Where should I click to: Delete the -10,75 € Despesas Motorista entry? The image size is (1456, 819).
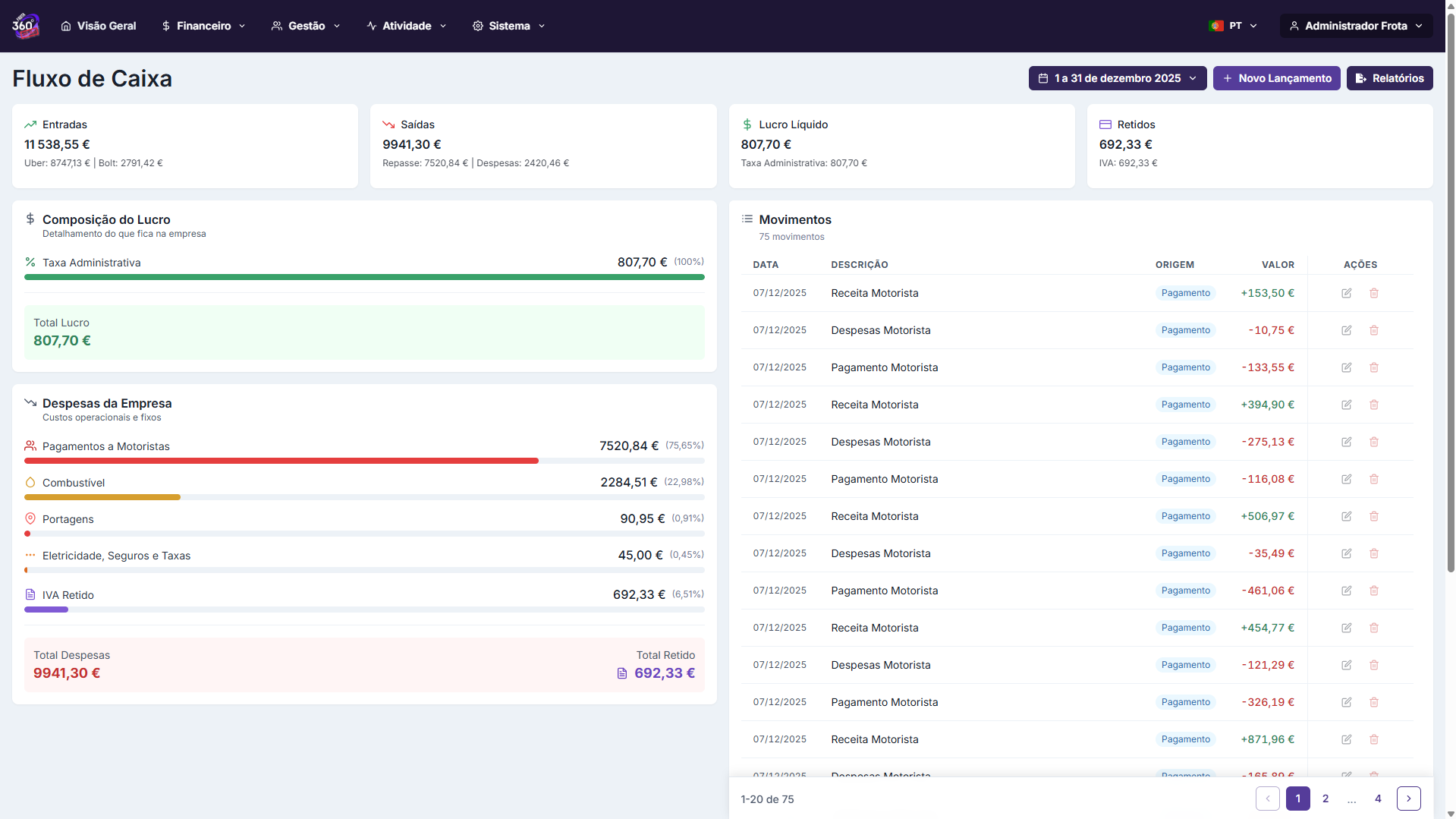click(x=1373, y=330)
